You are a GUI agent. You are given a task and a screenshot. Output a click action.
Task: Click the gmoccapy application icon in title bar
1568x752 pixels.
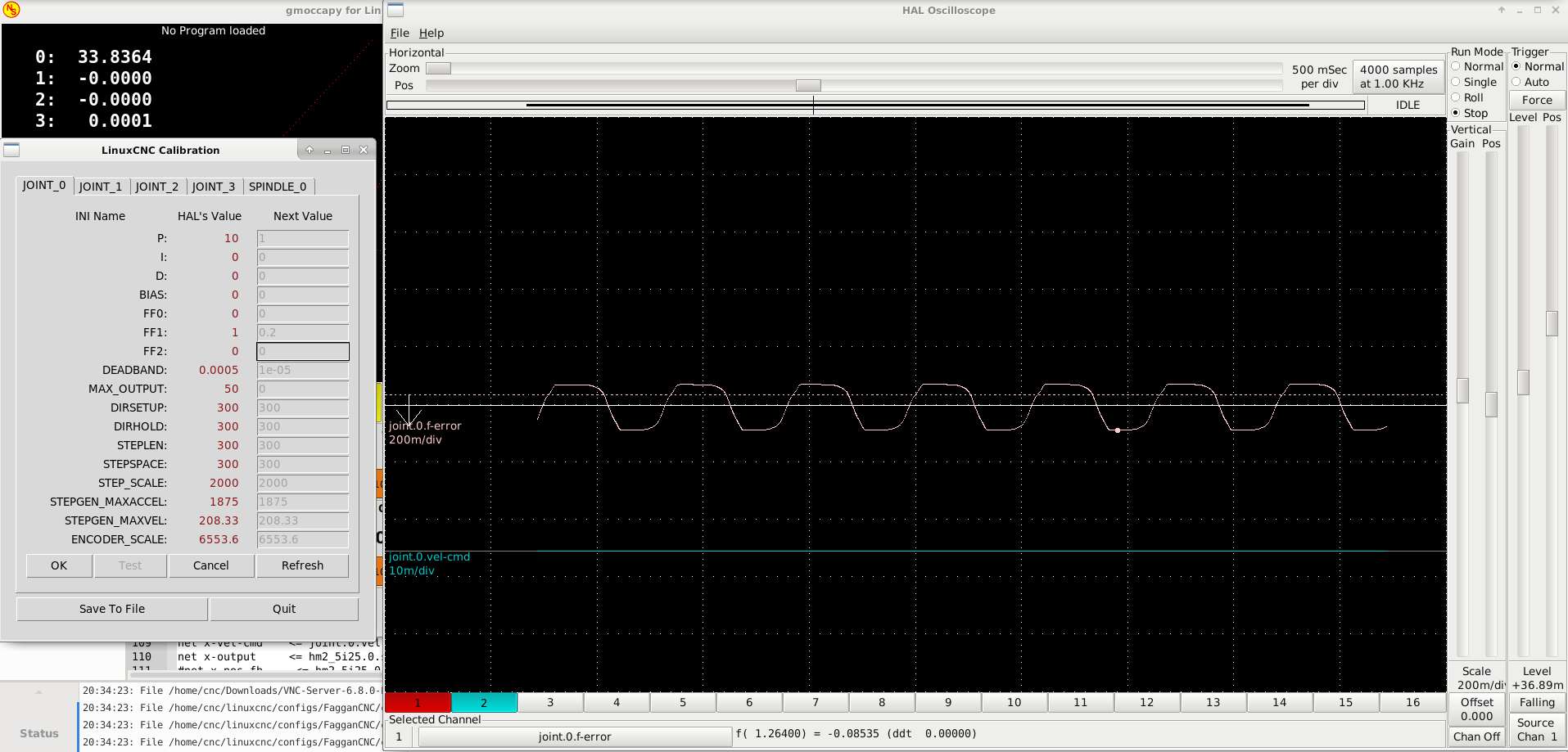tap(11, 10)
